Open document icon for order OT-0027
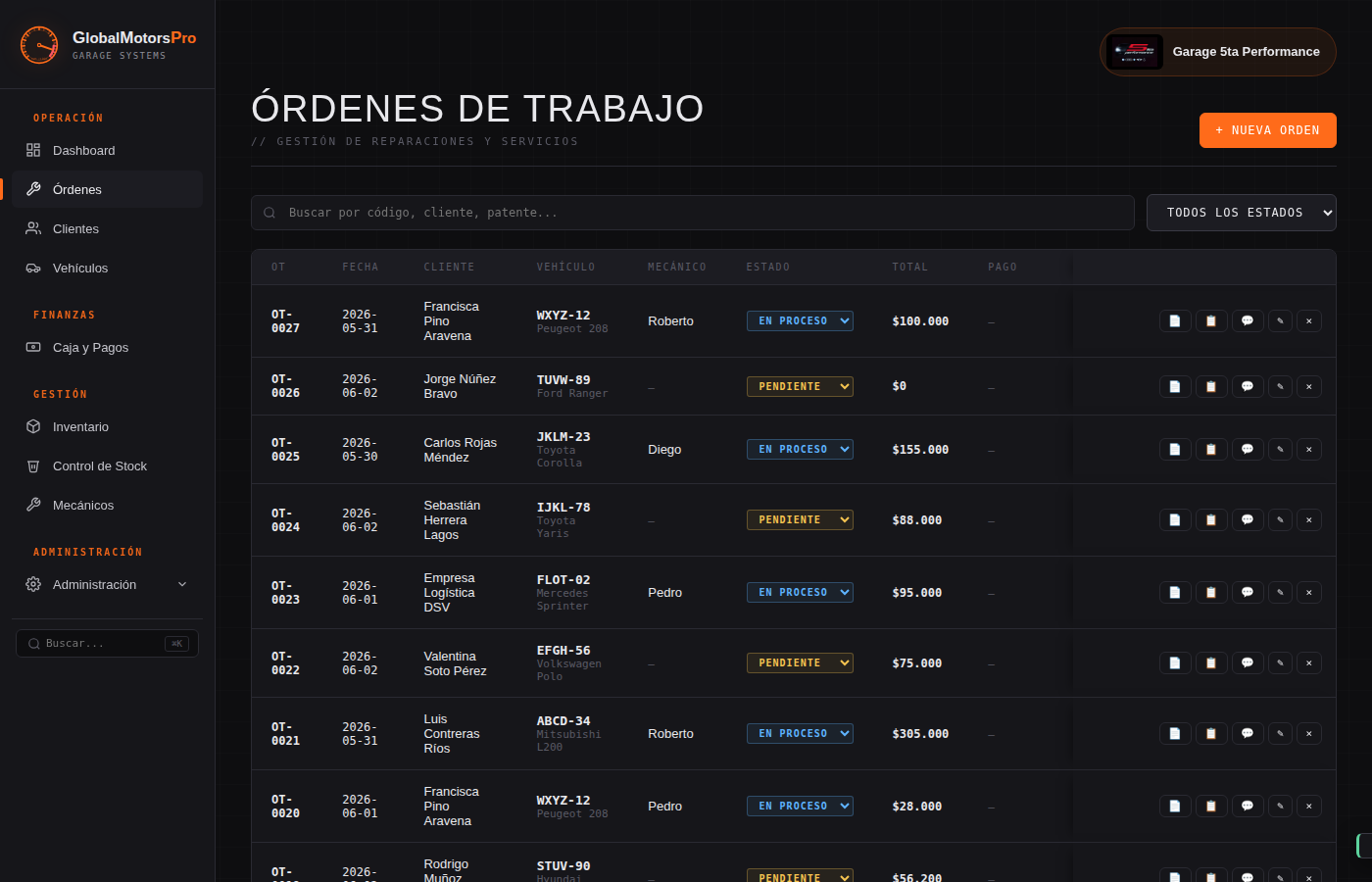 point(1175,320)
